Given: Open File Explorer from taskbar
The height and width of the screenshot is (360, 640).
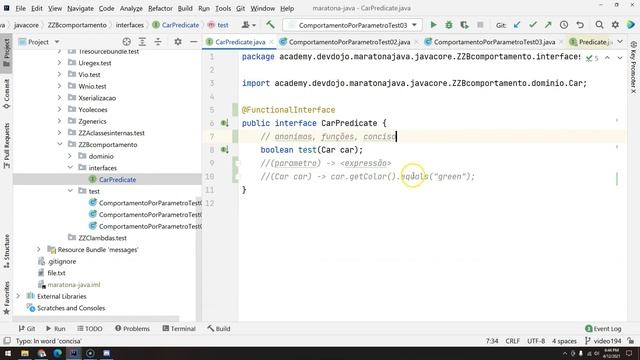Looking at the screenshot, I should [x=25, y=353].
